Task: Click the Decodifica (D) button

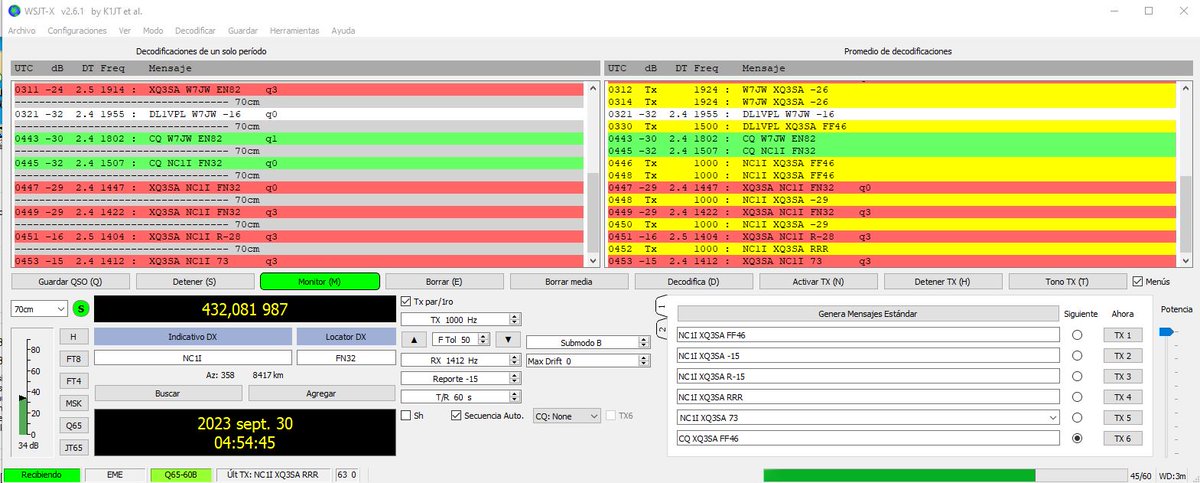Action: coord(694,282)
